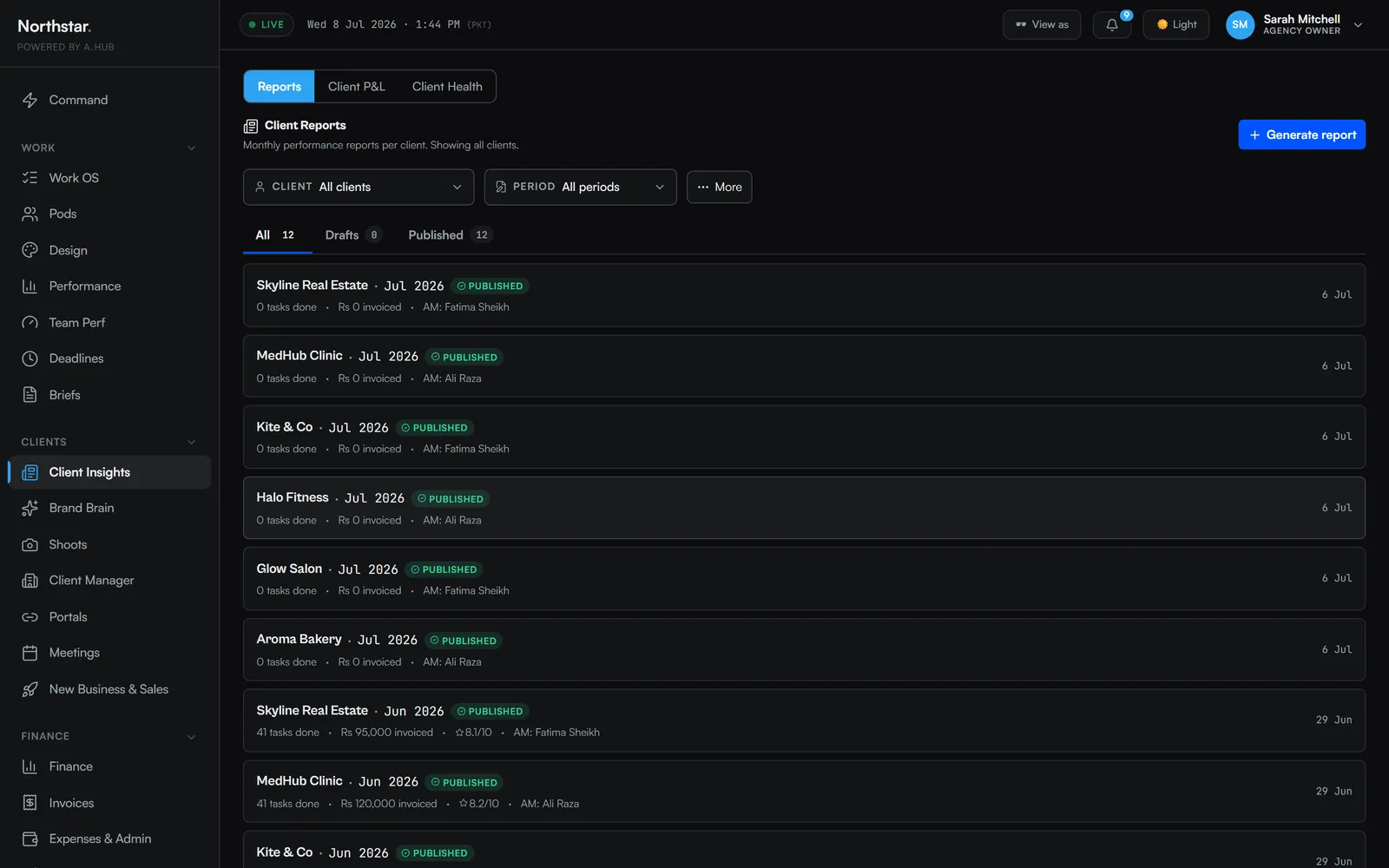Viewport: 1389px width, 868px height.
Task: Open MedHub Clinic Jul 2026 report
Action: point(804,366)
